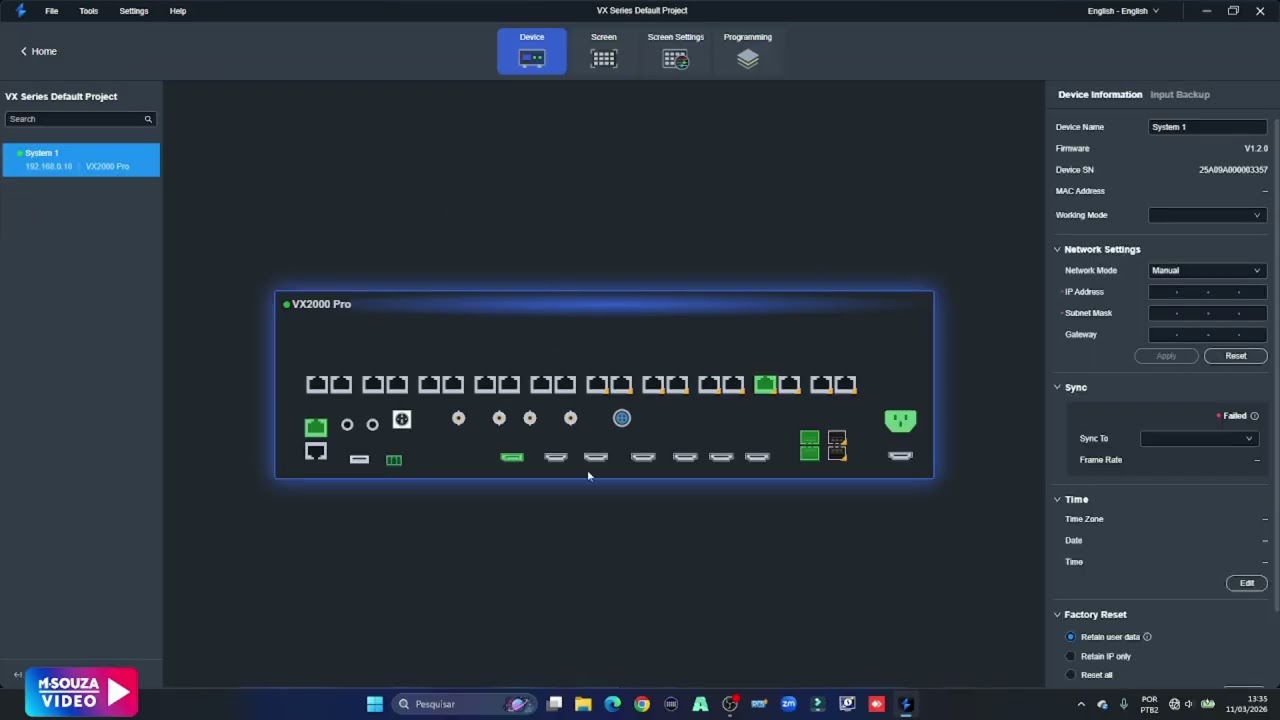Click the blue round connector icon on the device
Screen dimensions: 1280x720
[622, 418]
